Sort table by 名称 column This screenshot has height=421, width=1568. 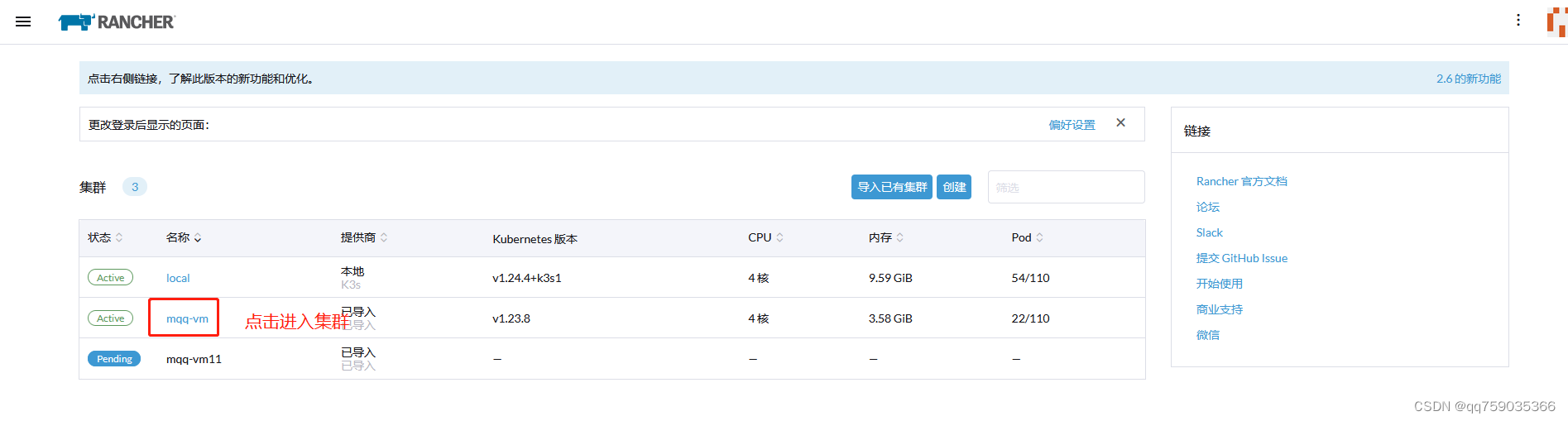184,237
